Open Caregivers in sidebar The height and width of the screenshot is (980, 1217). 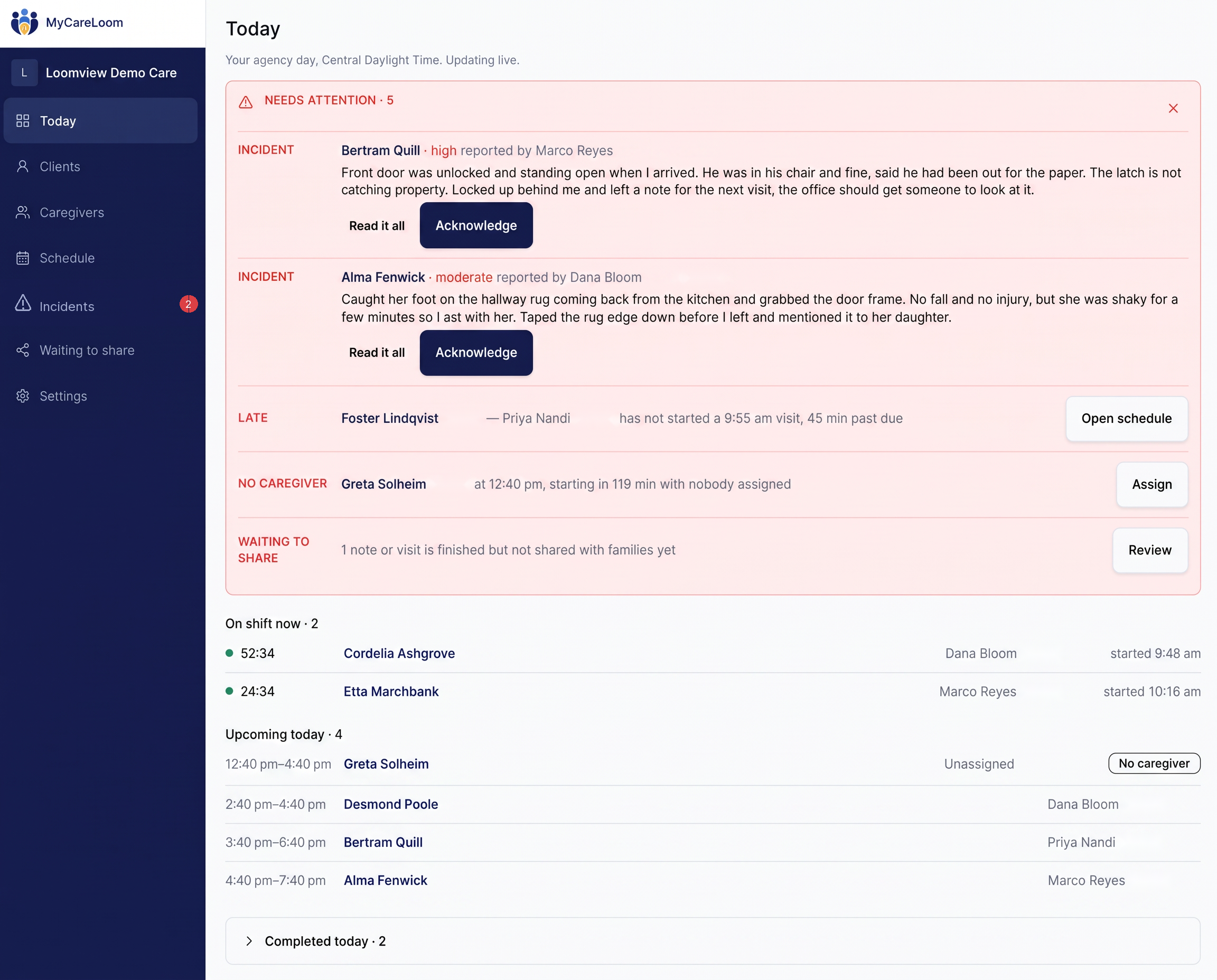tap(100, 212)
